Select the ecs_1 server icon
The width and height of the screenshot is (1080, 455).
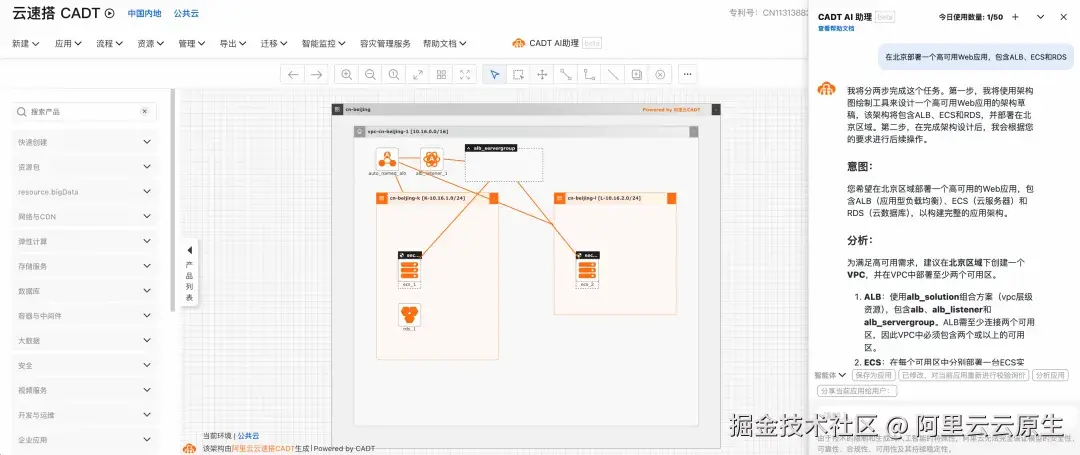coord(409,269)
